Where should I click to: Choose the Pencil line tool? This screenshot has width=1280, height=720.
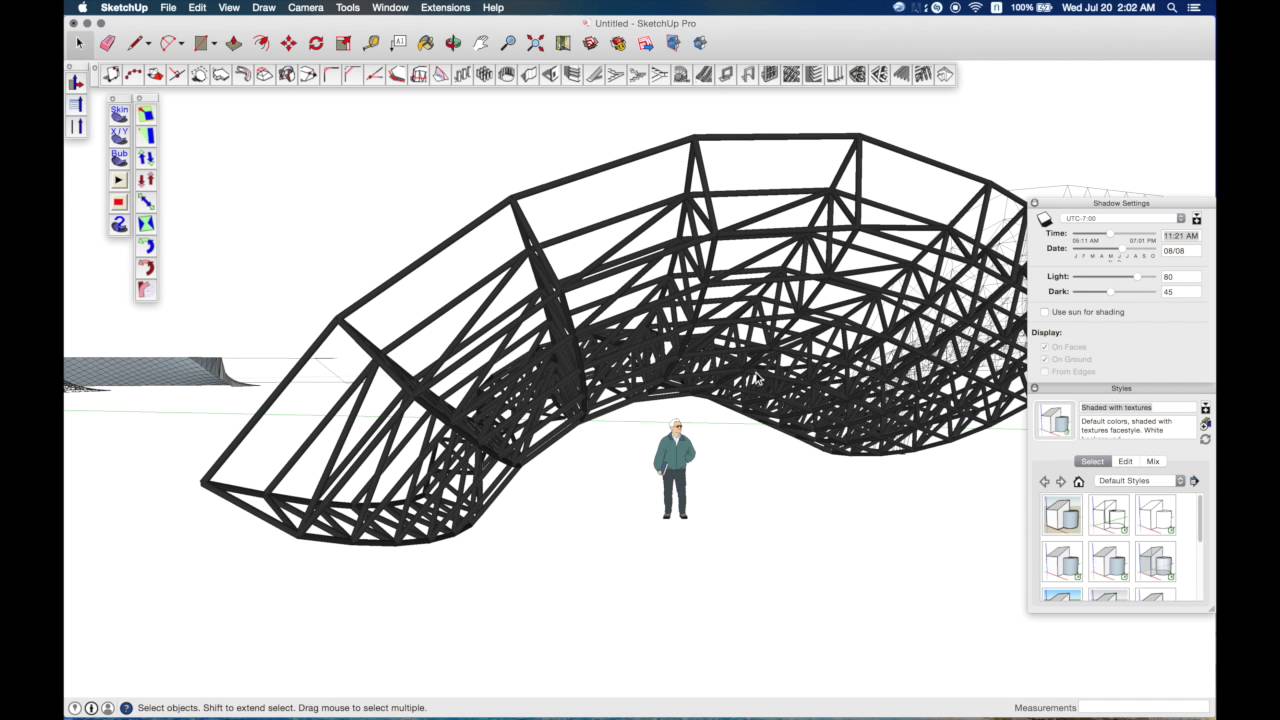pyautogui.click(x=134, y=43)
